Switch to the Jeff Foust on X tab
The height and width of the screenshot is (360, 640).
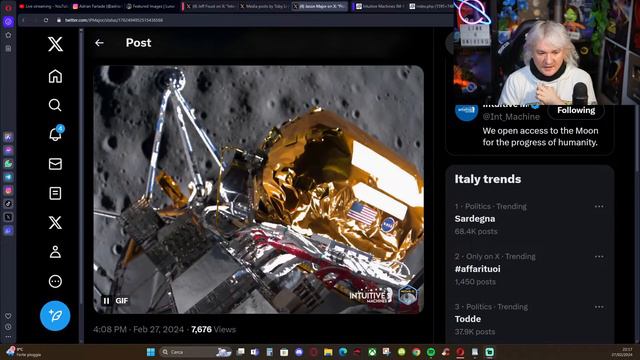click(x=209, y=6)
